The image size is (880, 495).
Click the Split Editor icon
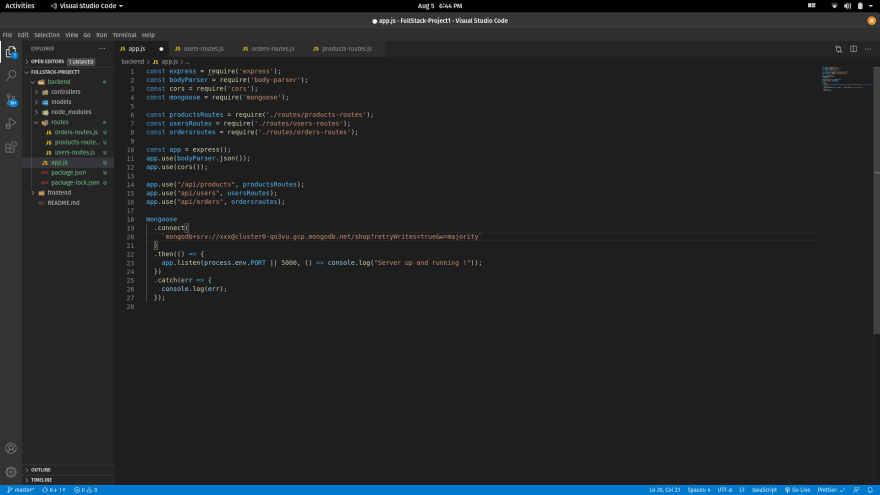[853, 49]
